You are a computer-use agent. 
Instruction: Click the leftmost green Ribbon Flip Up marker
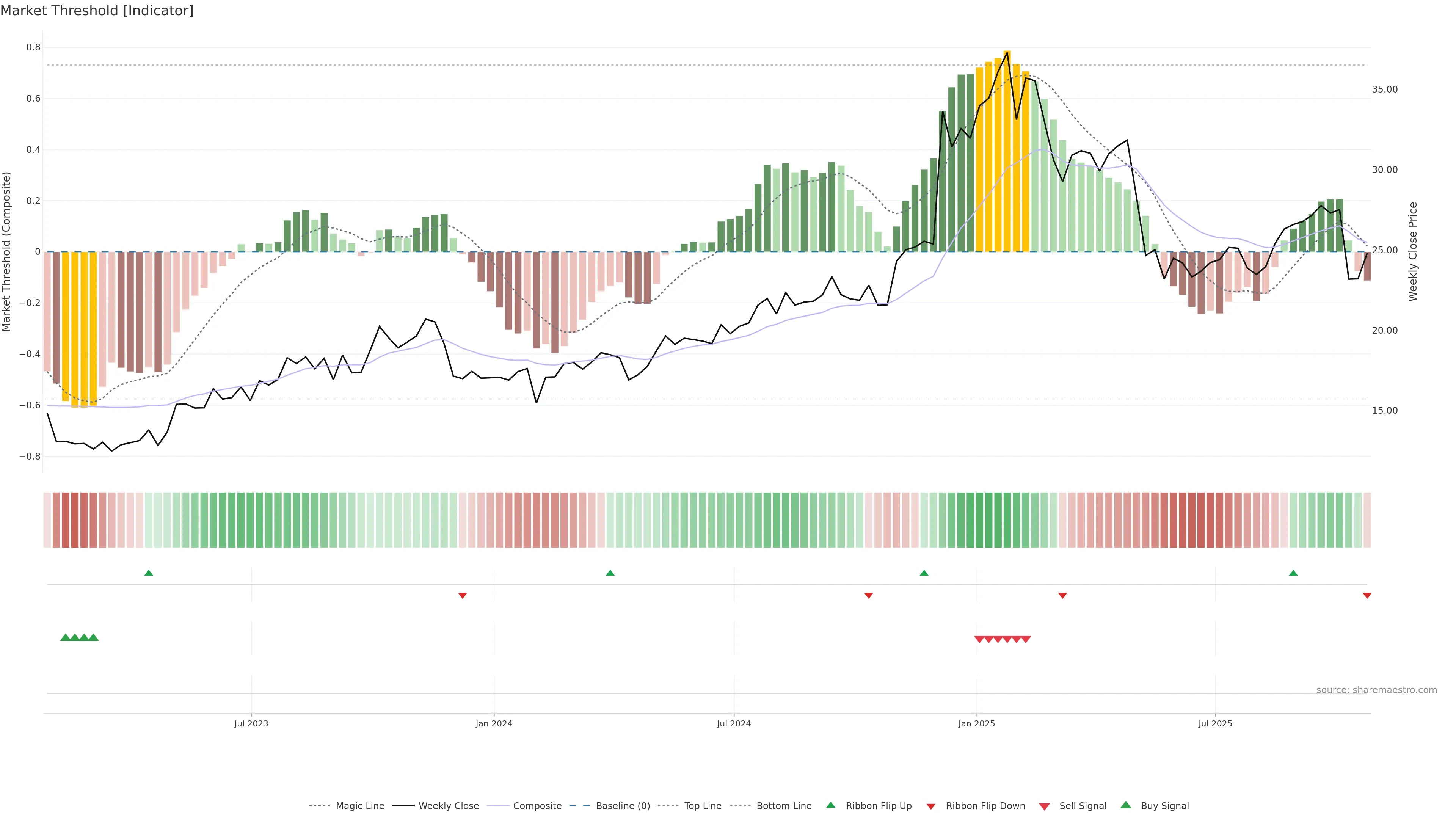(149, 573)
